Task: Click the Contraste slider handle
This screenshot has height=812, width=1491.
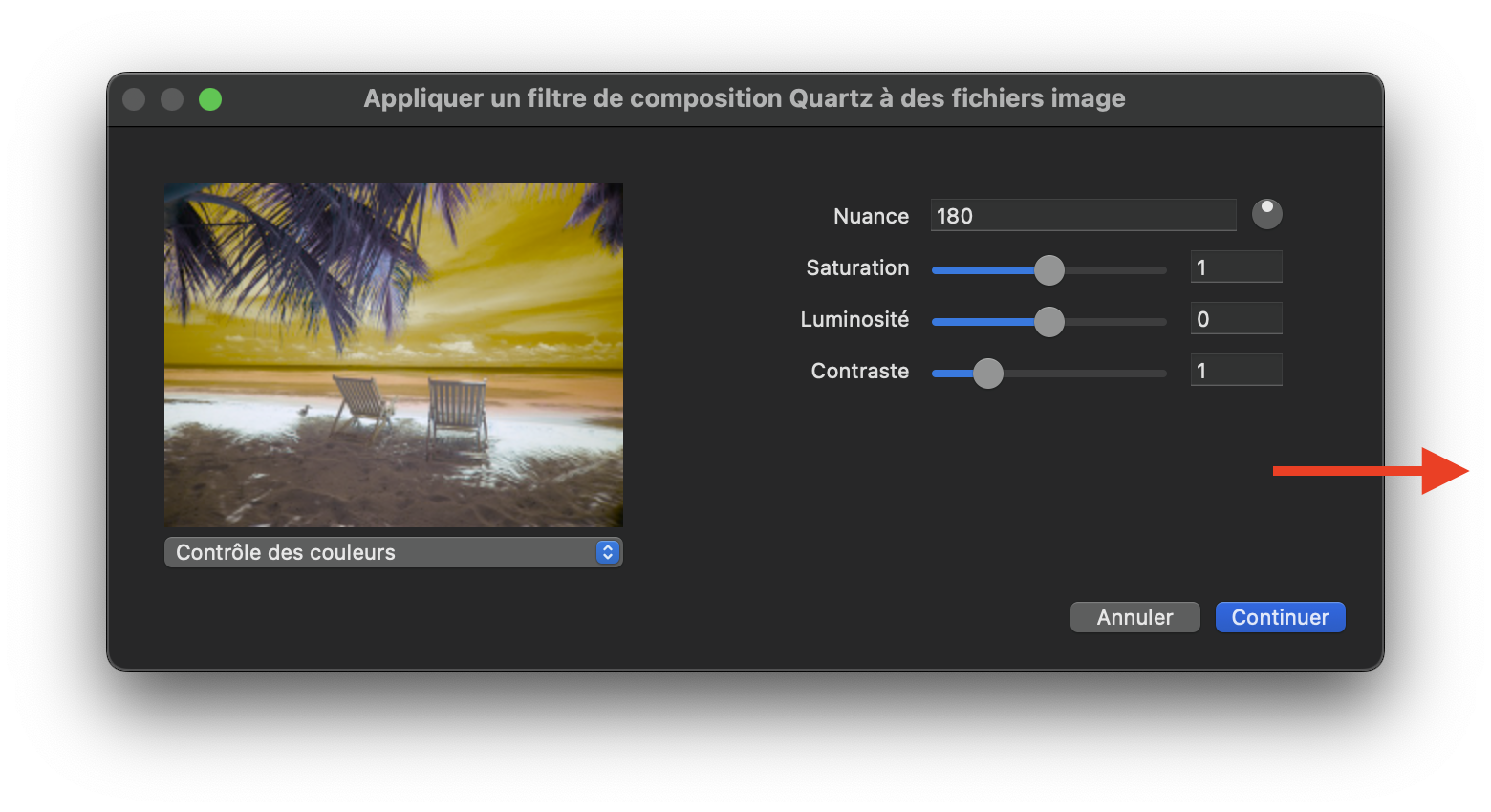Action: 987,374
